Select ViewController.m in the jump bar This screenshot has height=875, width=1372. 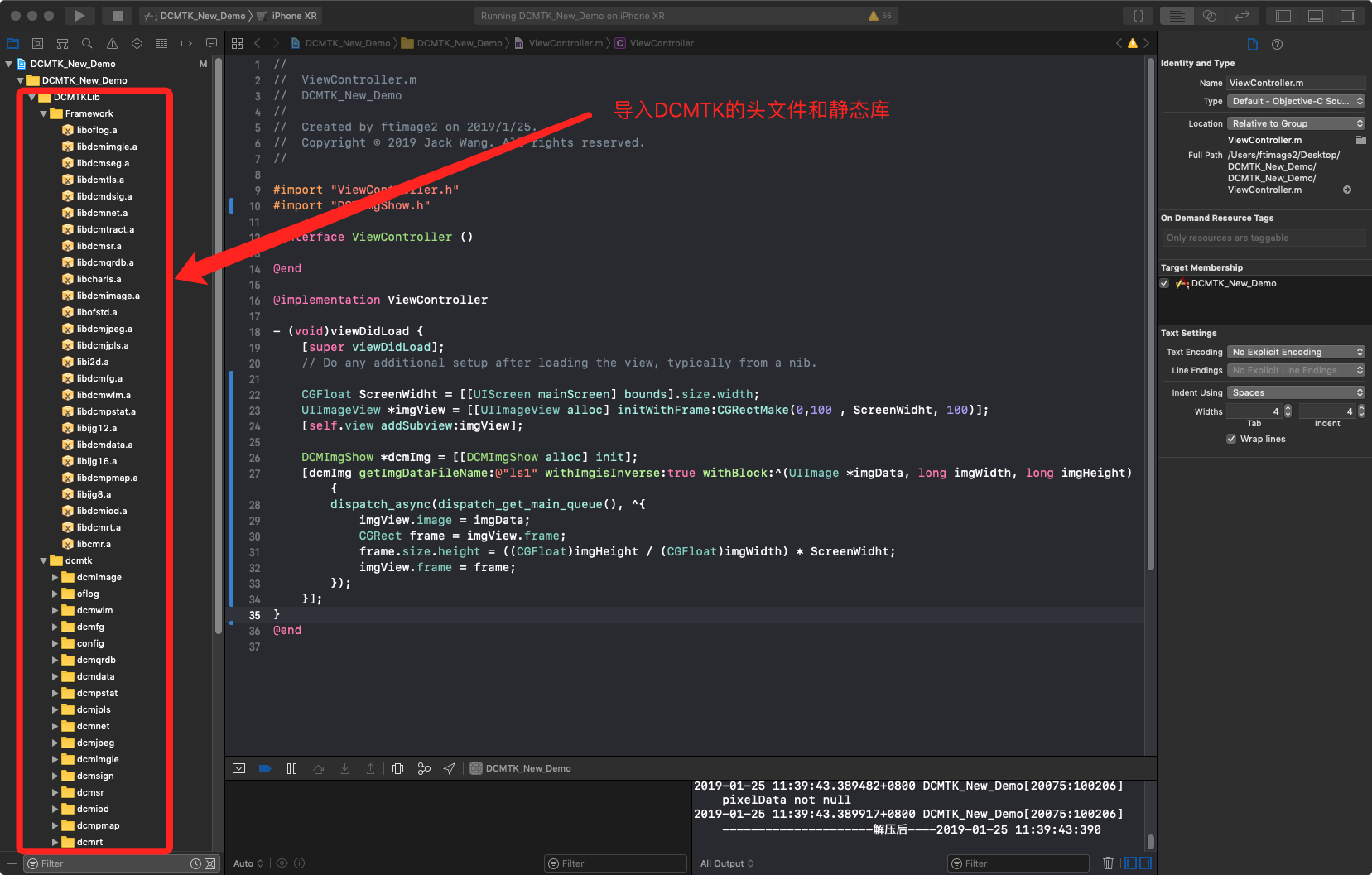[559, 43]
